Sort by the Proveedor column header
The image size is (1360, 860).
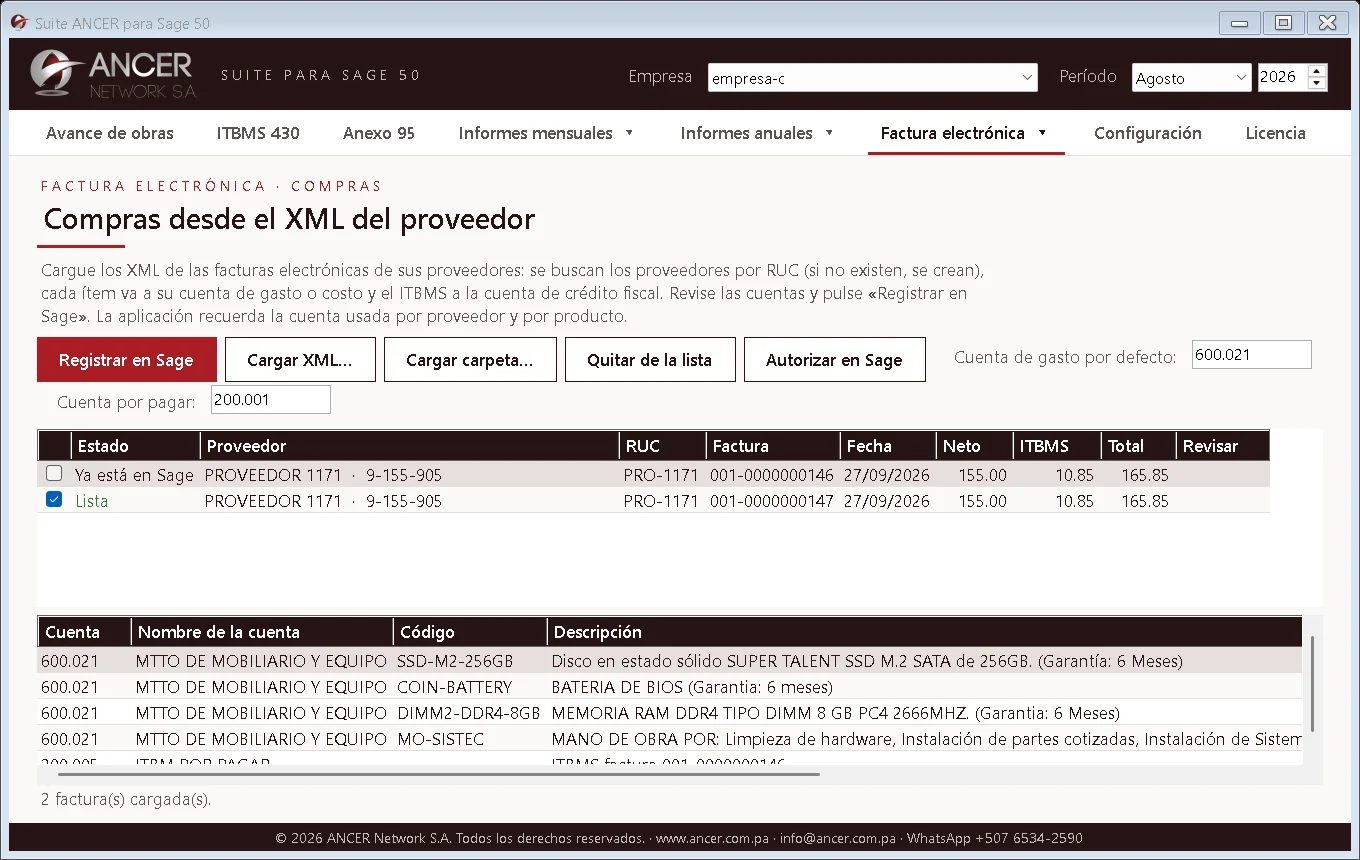point(409,446)
